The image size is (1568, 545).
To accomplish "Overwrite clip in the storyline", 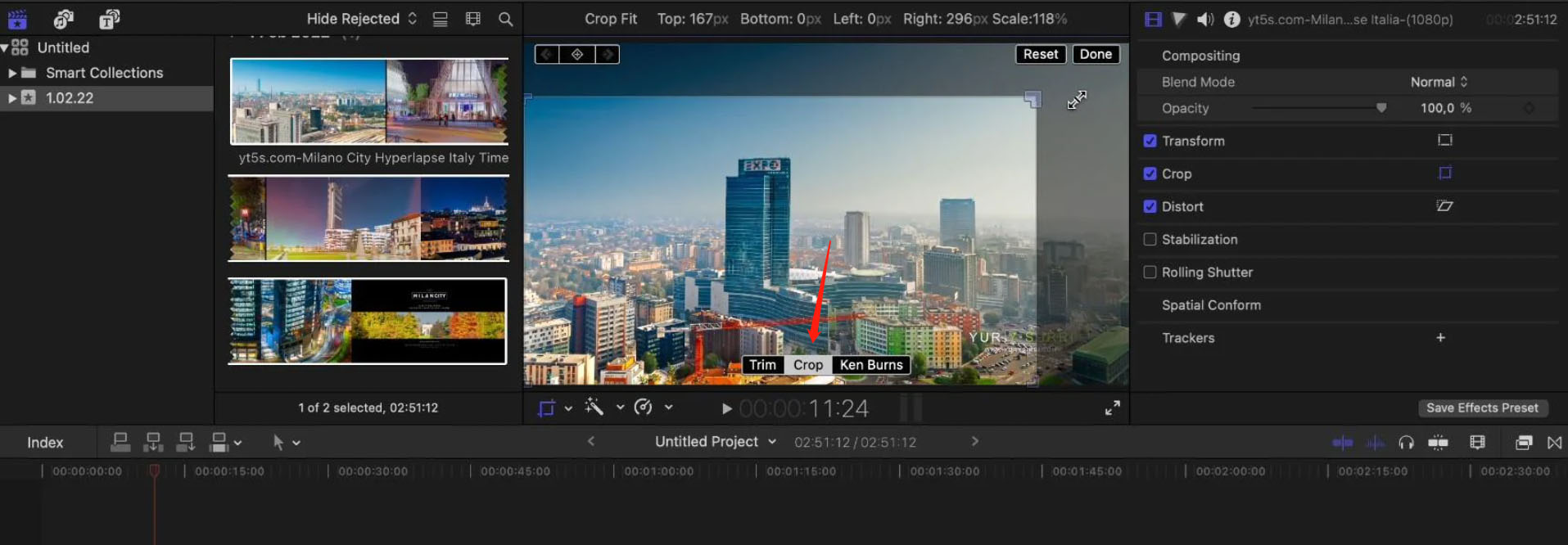I will [219, 443].
